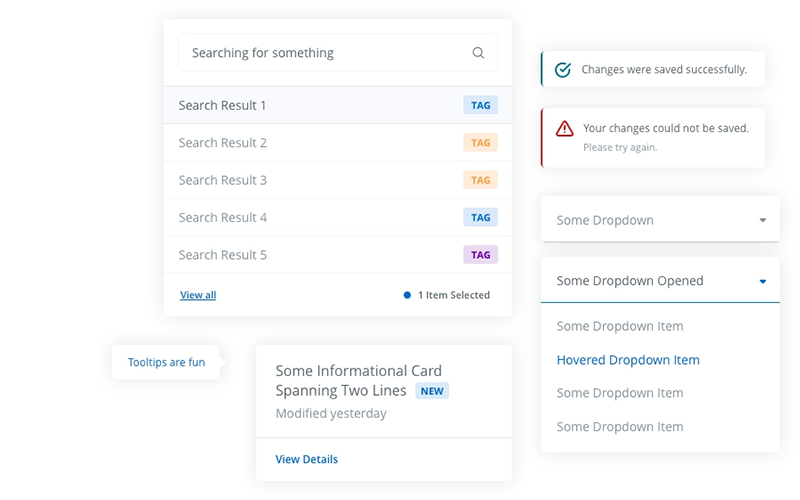Open the View all link

click(198, 295)
